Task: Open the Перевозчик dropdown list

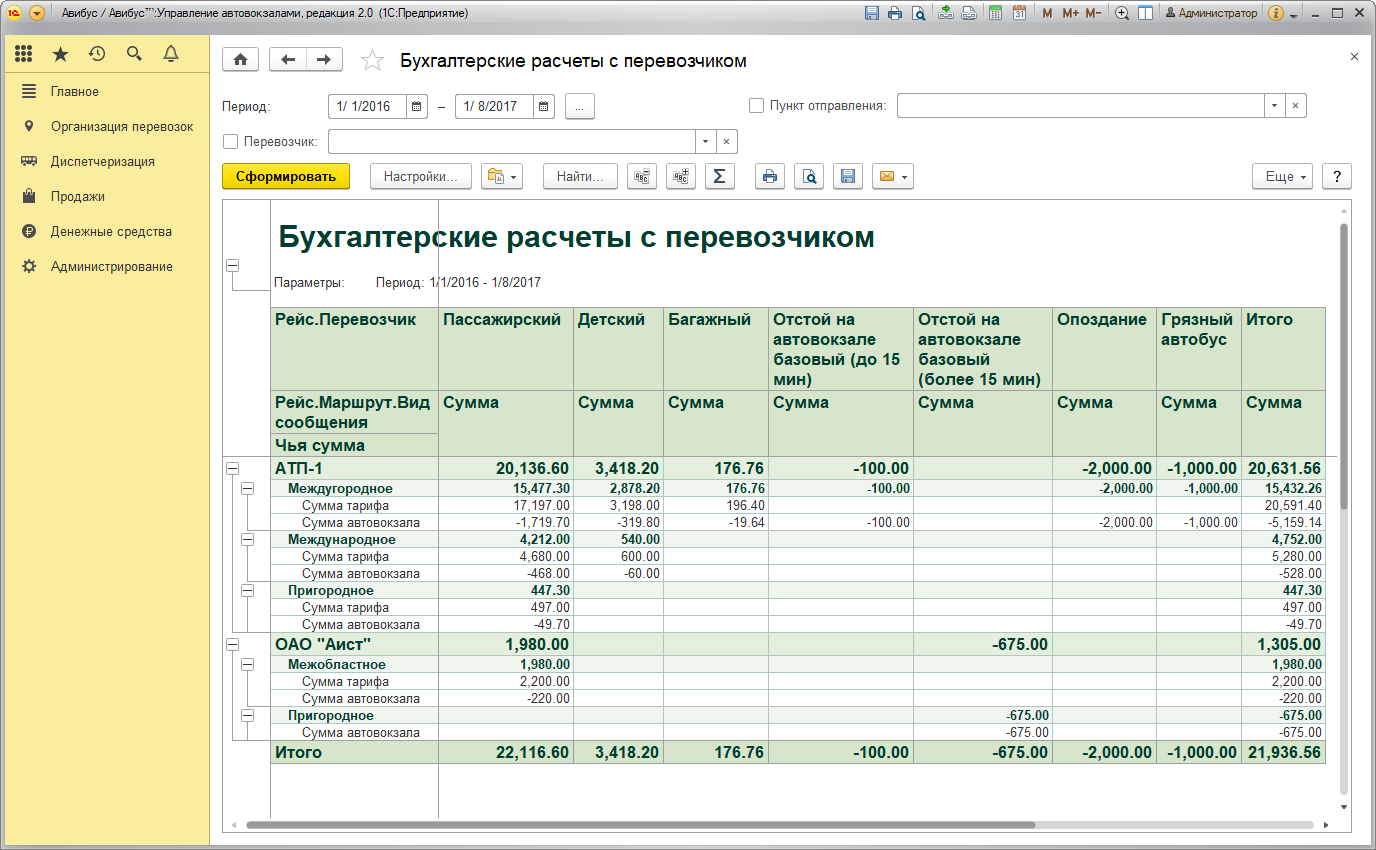Action: pos(706,142)
